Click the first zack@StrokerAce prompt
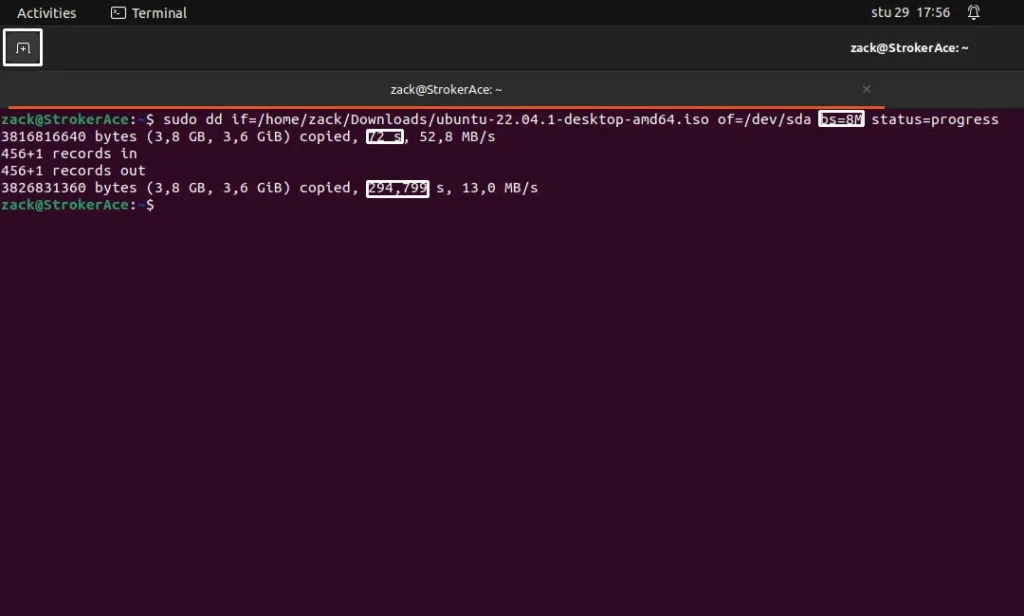Viewport: 1024px width, 616px height. tap(78, 120)
